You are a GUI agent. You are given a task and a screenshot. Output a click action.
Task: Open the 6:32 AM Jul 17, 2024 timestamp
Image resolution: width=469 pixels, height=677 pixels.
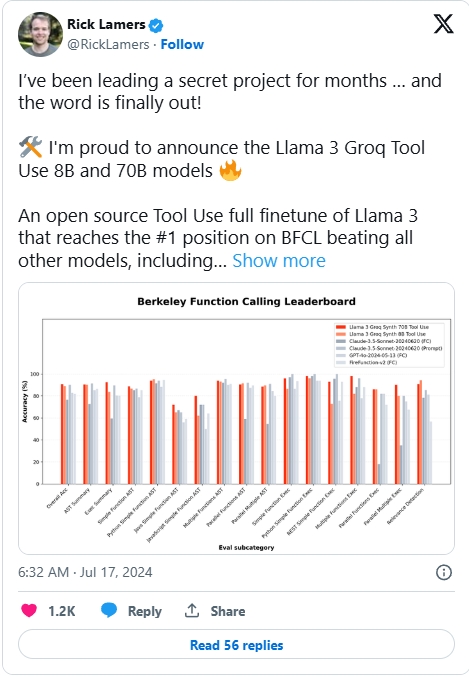coord(85,572)
